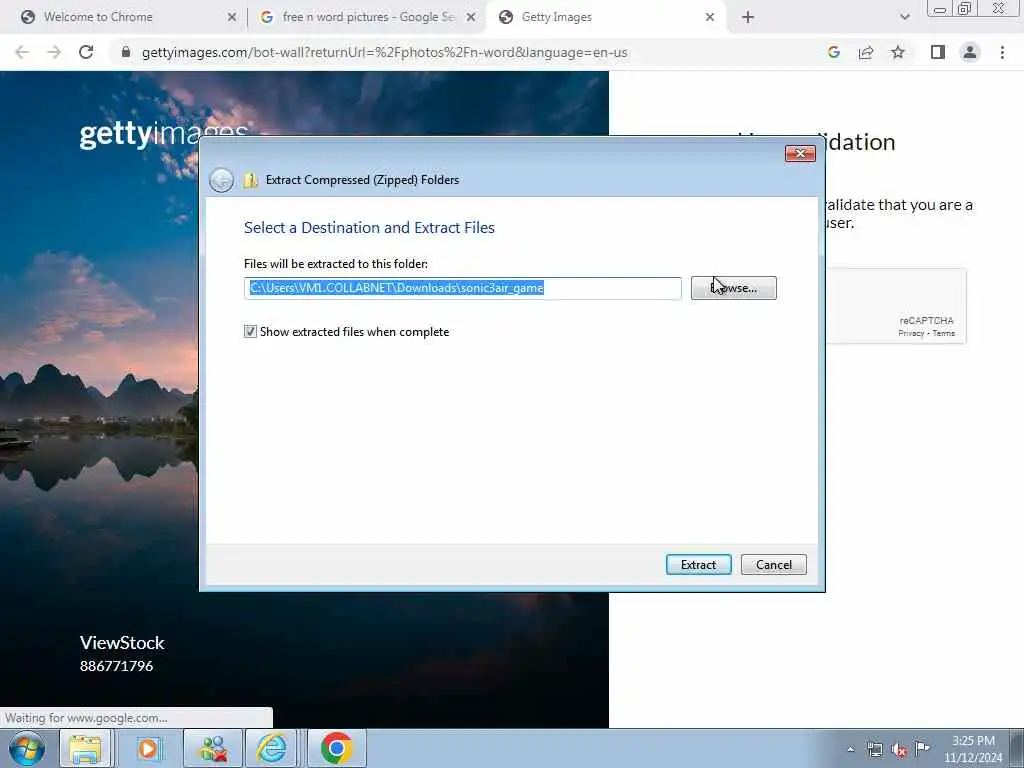The height and width of the screenshot is (768, 1024).
Task: Close the Getty Images tab
Action: click(710, 18)
